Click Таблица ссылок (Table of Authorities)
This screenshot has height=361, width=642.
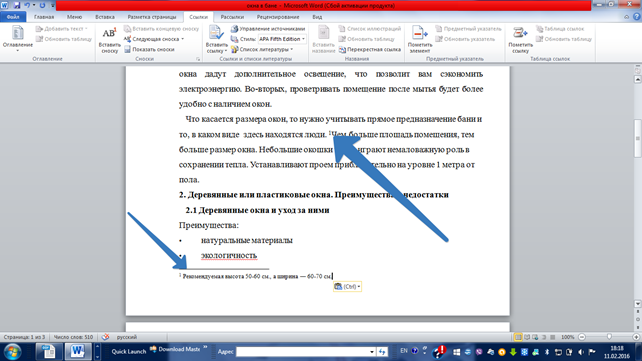point(560,29)
